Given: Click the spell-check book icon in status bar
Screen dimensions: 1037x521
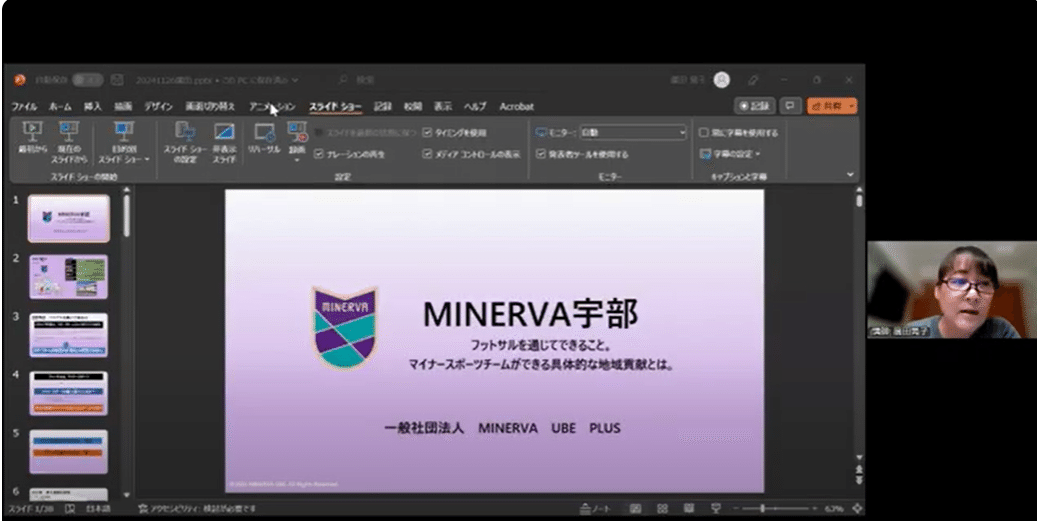Looking at the screenshot, I should click(69, 509).
